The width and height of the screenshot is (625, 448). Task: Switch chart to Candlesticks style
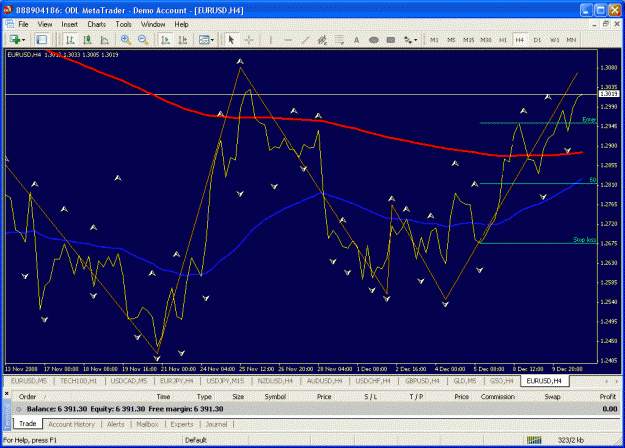click(x=87, y=40)
